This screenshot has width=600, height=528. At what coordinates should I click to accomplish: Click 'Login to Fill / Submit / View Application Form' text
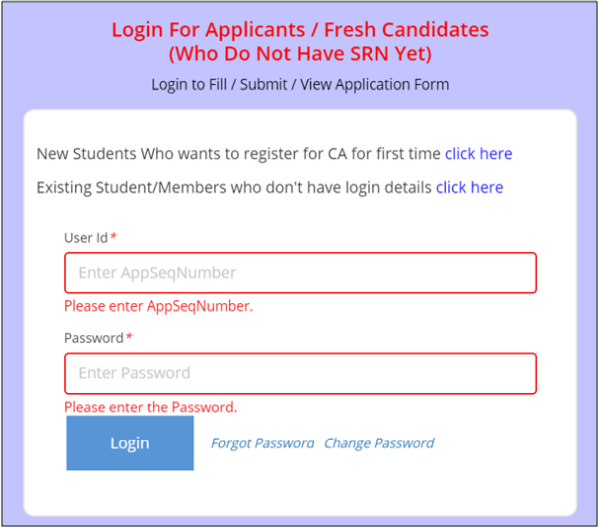tap(300, 84)
